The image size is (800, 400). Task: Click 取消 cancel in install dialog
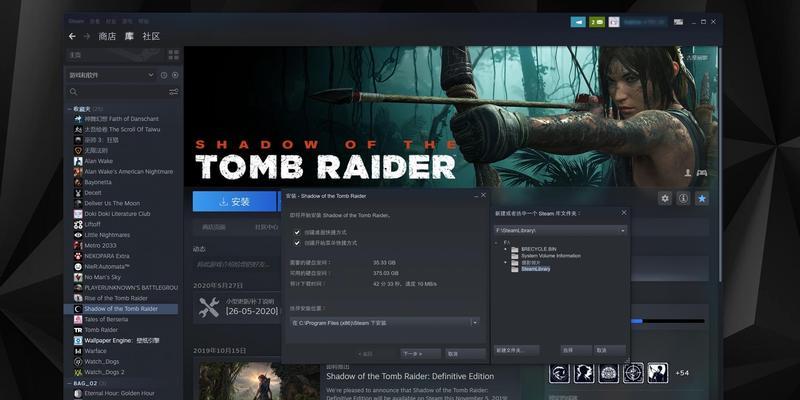pyautogui.click(x=465, y=354)
